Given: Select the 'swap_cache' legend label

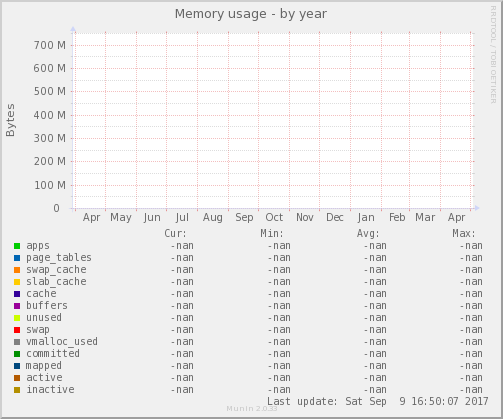Looking at the screenshot, I should [56, 270].
